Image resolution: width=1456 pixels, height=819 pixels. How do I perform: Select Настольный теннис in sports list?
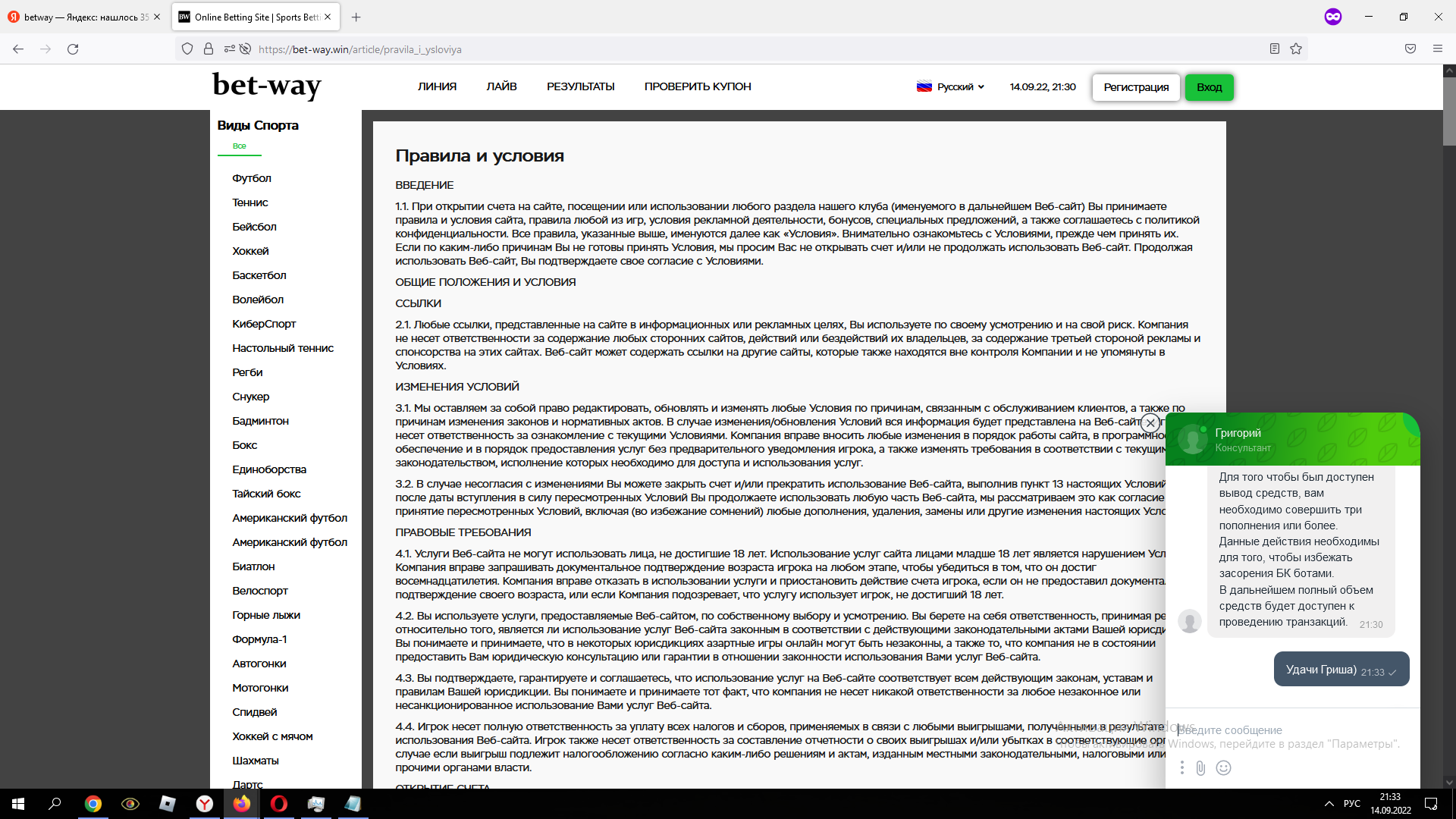tap(283, 348)
